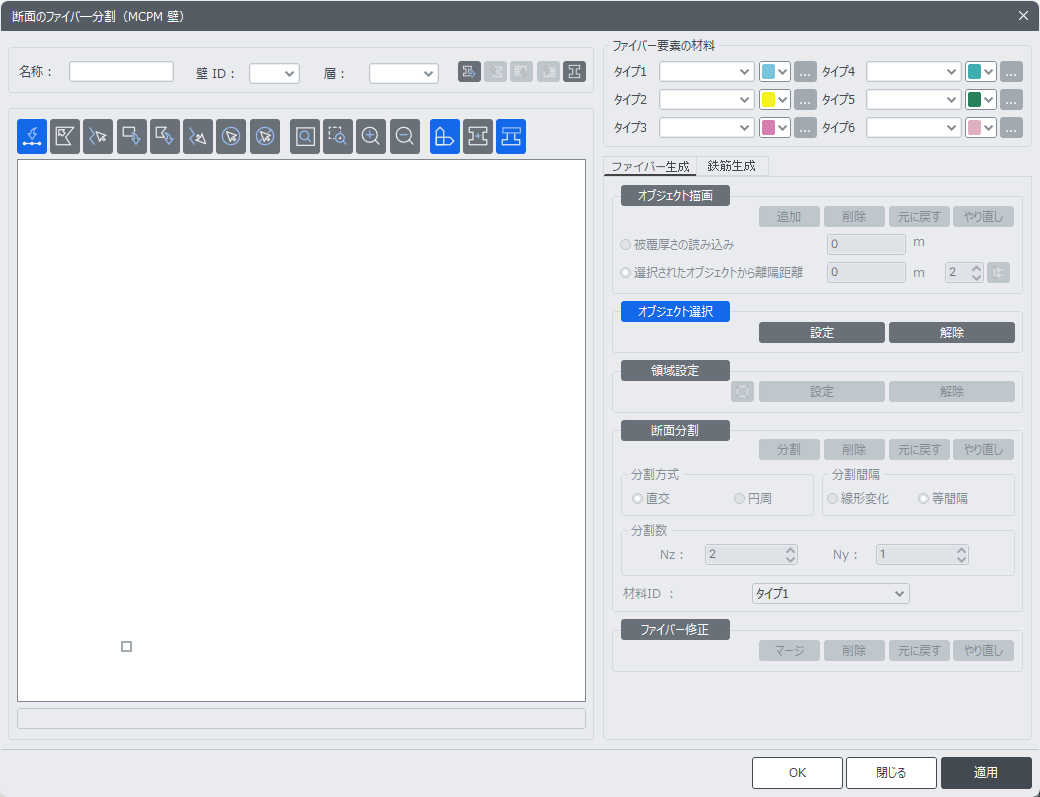
Task: Click the 閉じる button
Action: tap(891, 773)
